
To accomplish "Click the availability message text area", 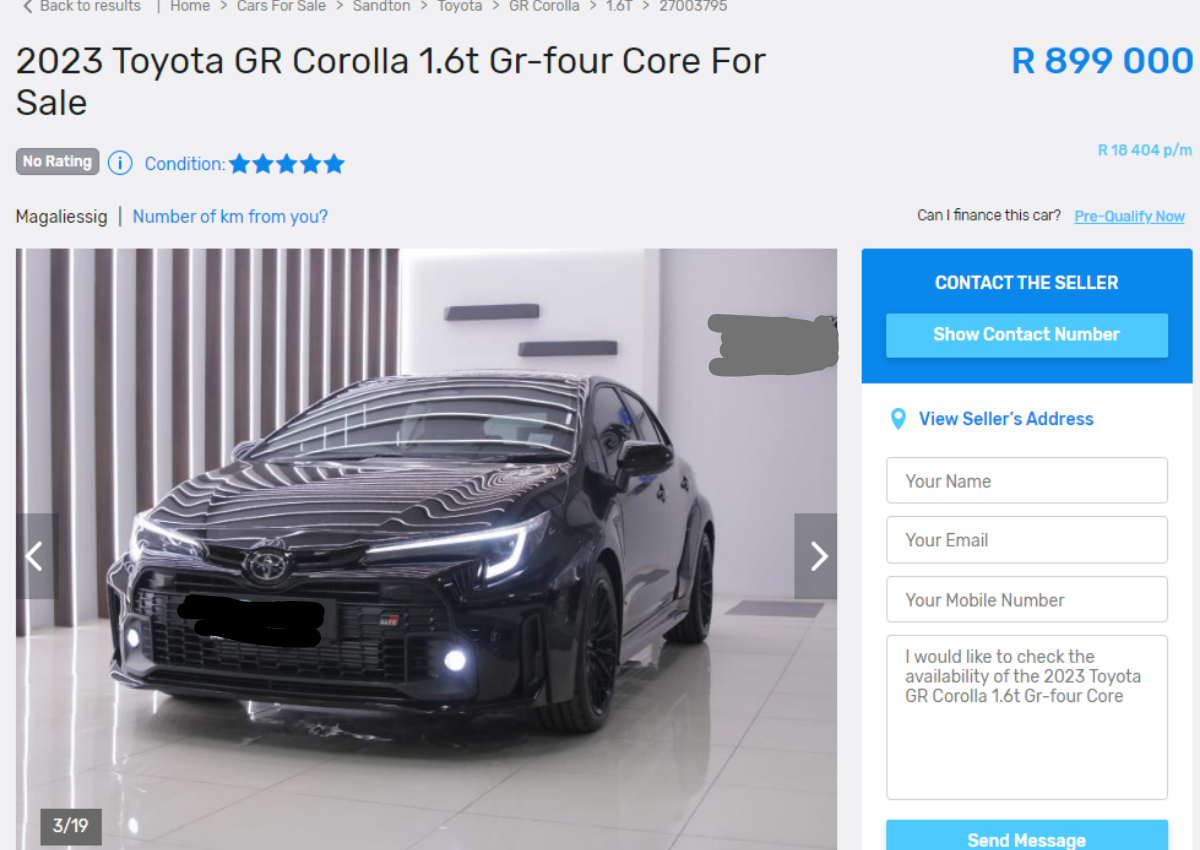I will (x=1027, y=717).
